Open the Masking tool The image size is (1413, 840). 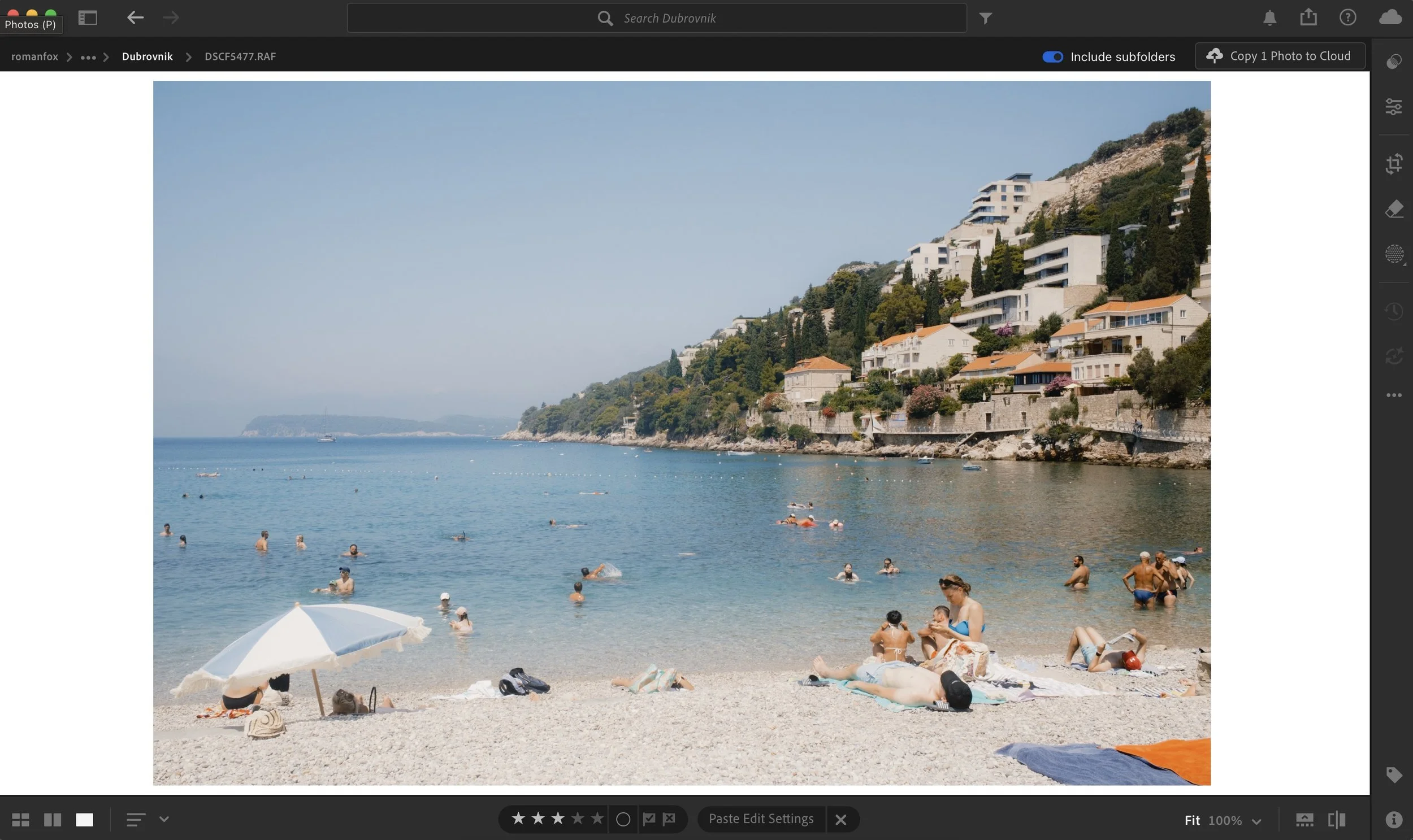1394,254
